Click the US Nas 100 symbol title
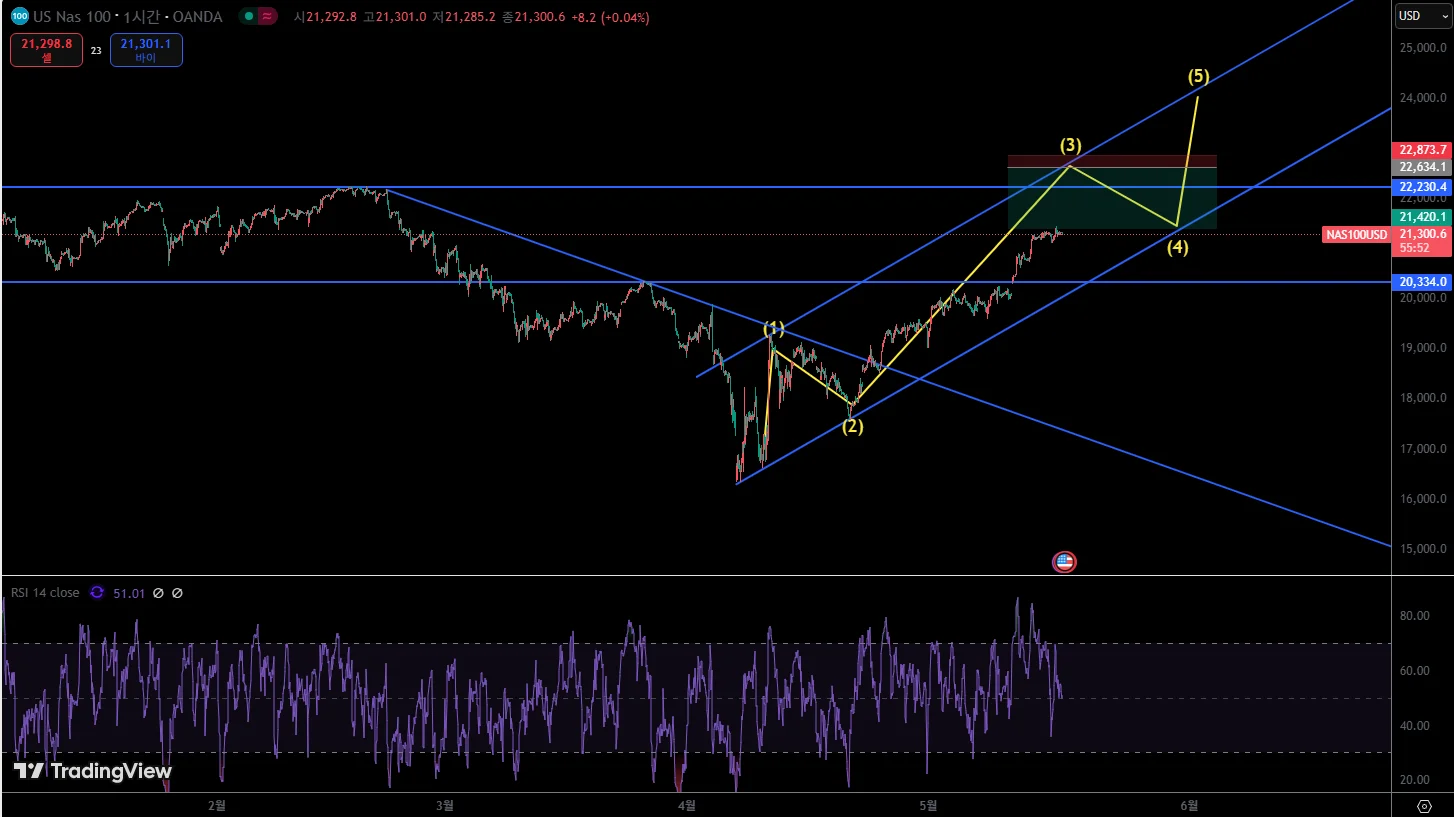 [x=72, y=17]
